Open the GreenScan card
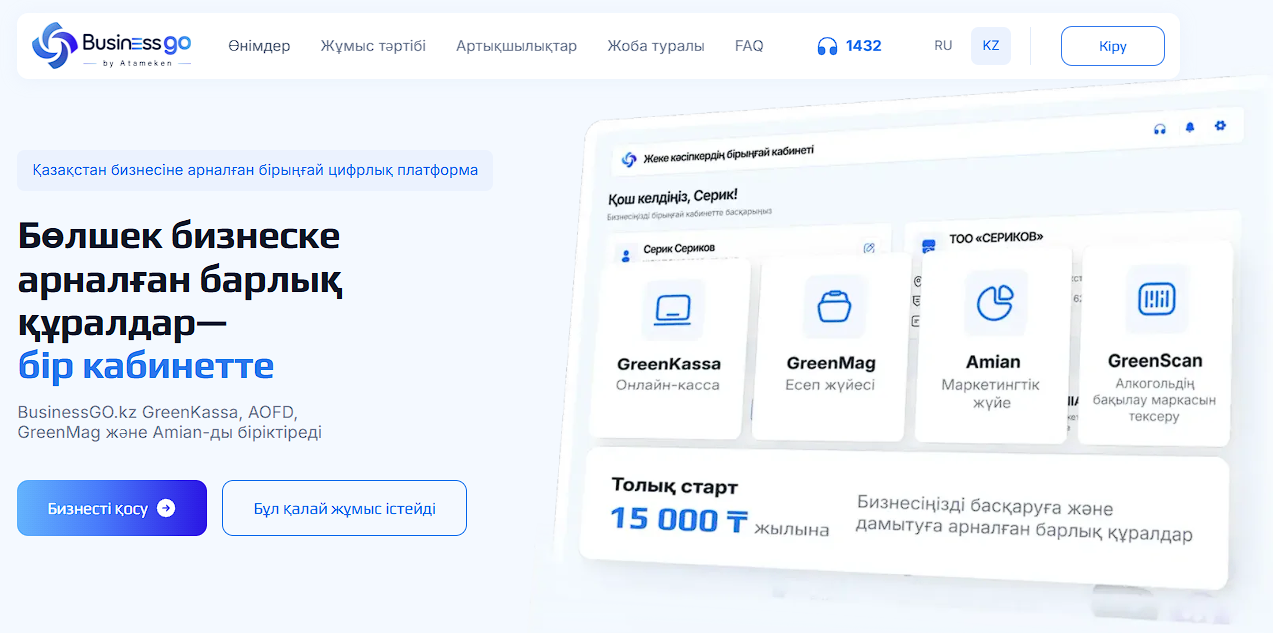 click(1155, 343)
